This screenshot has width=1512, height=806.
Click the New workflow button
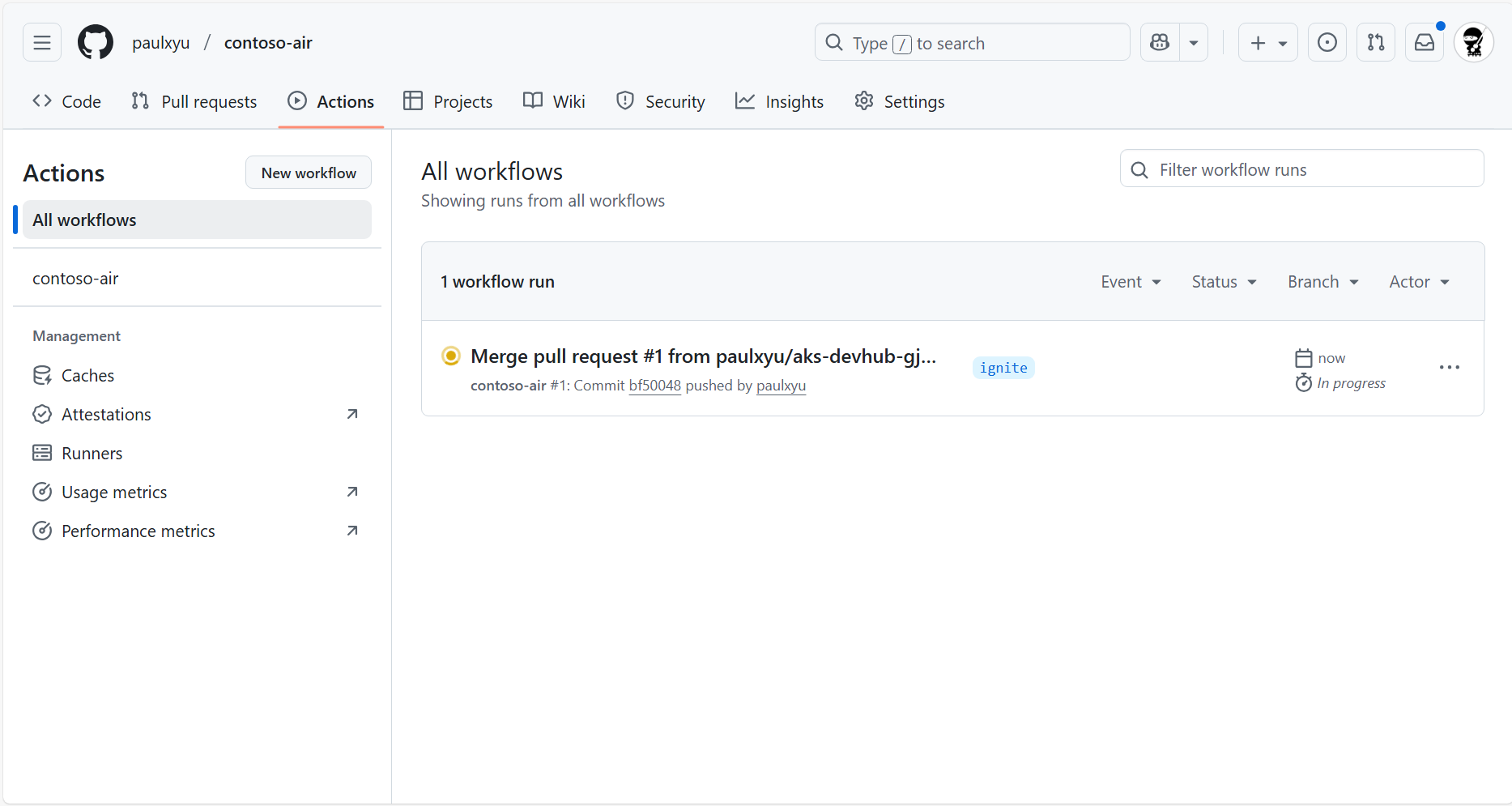coord(309,172)
